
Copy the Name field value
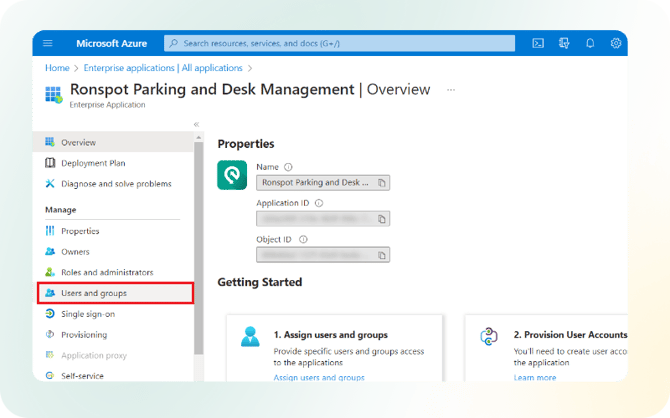coord(382,183)
